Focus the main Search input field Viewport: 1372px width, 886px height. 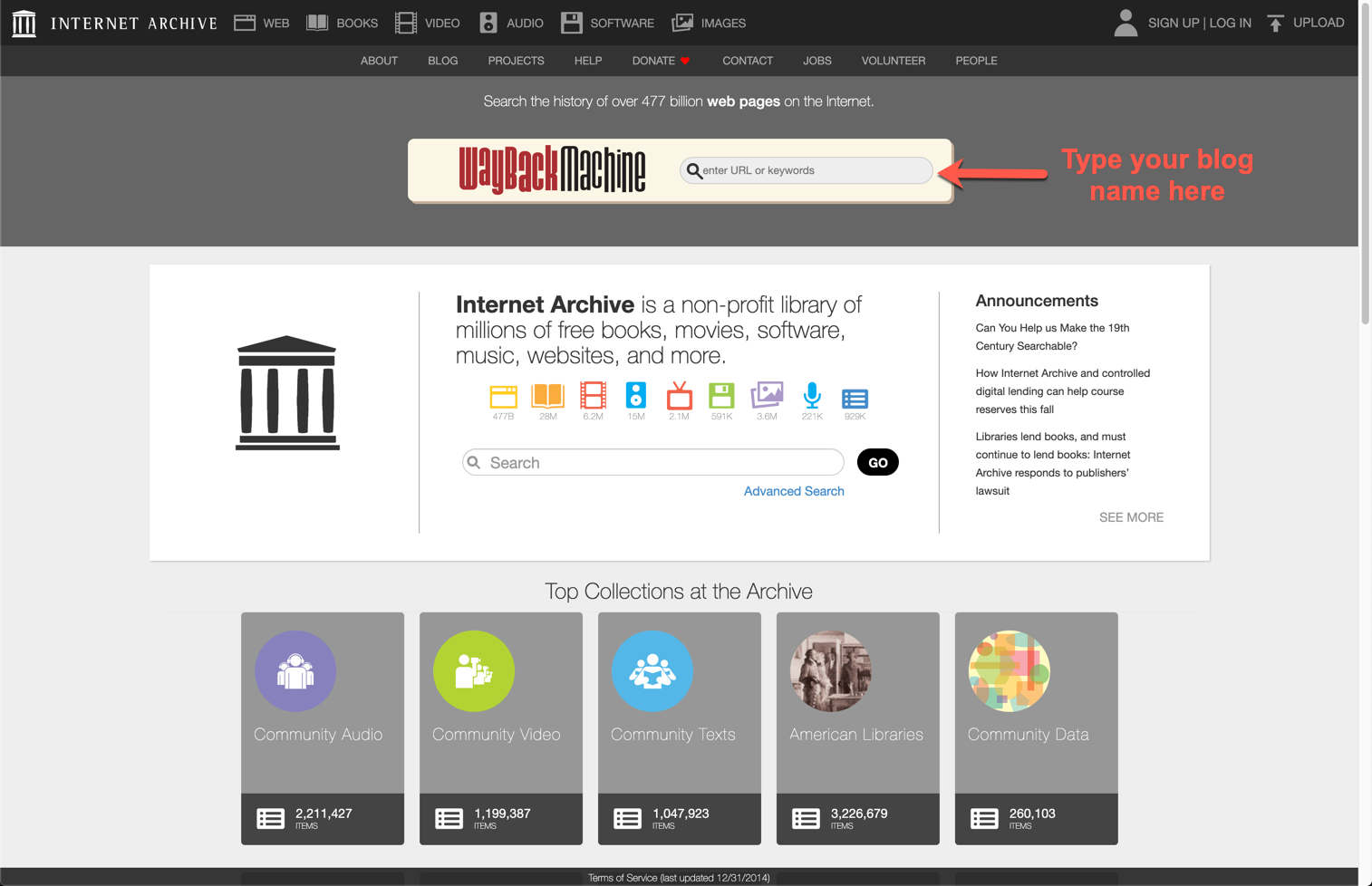tap(653, 462)
